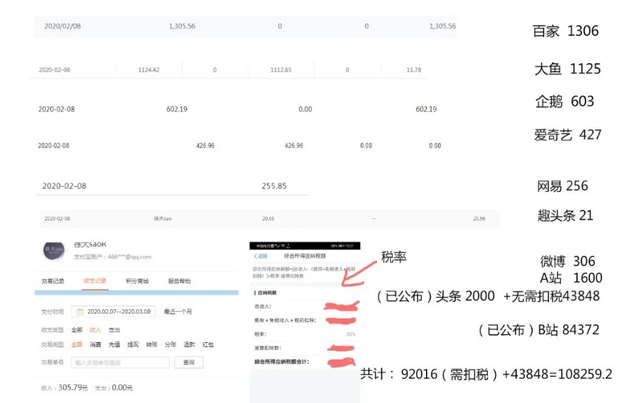Image resolution: width=640 pixels, height=403 pixels.
Task: Click the 0.00元 expense total
Action: coord(122,387)
